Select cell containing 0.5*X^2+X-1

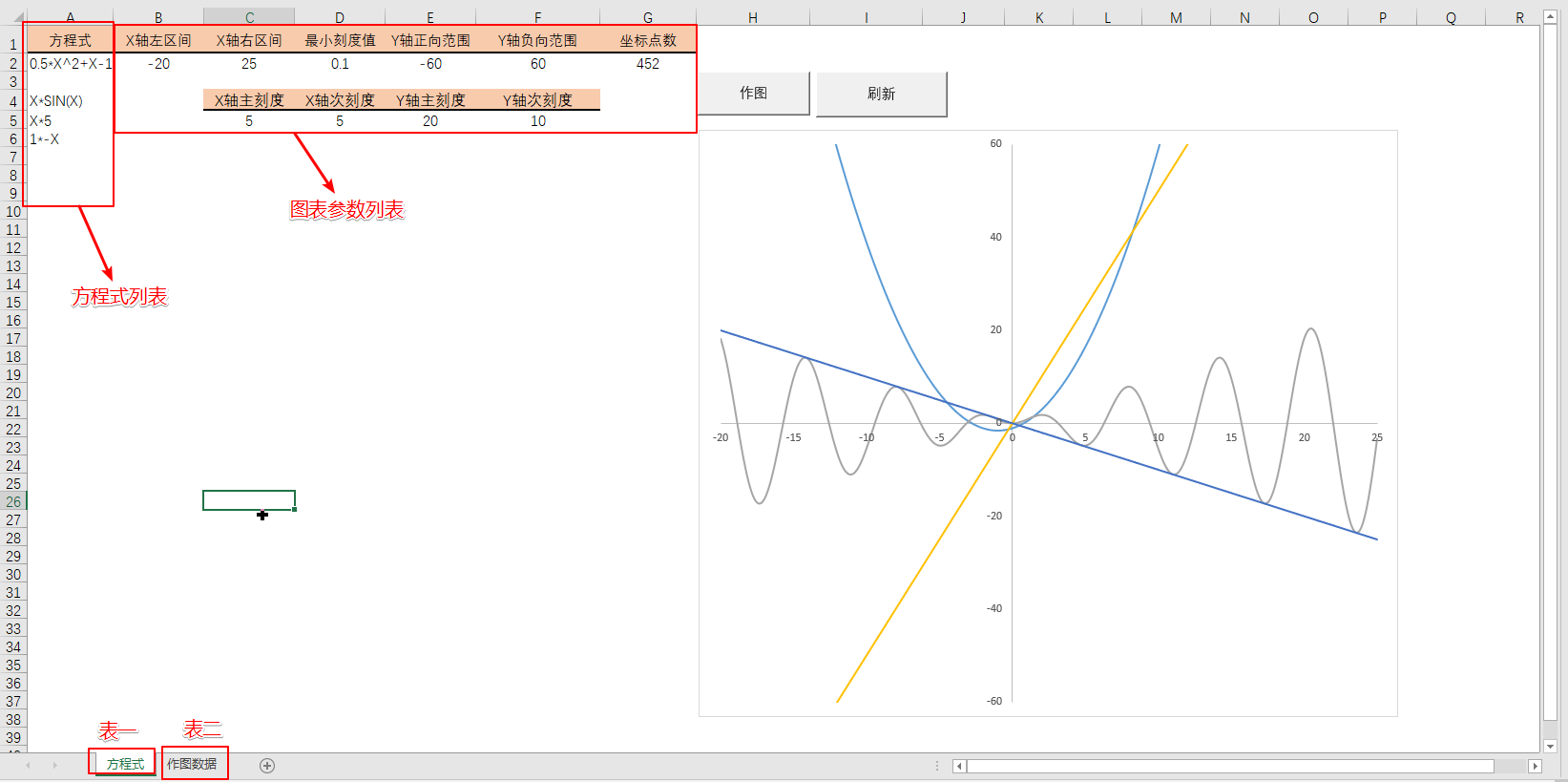(x=71, y=64)
